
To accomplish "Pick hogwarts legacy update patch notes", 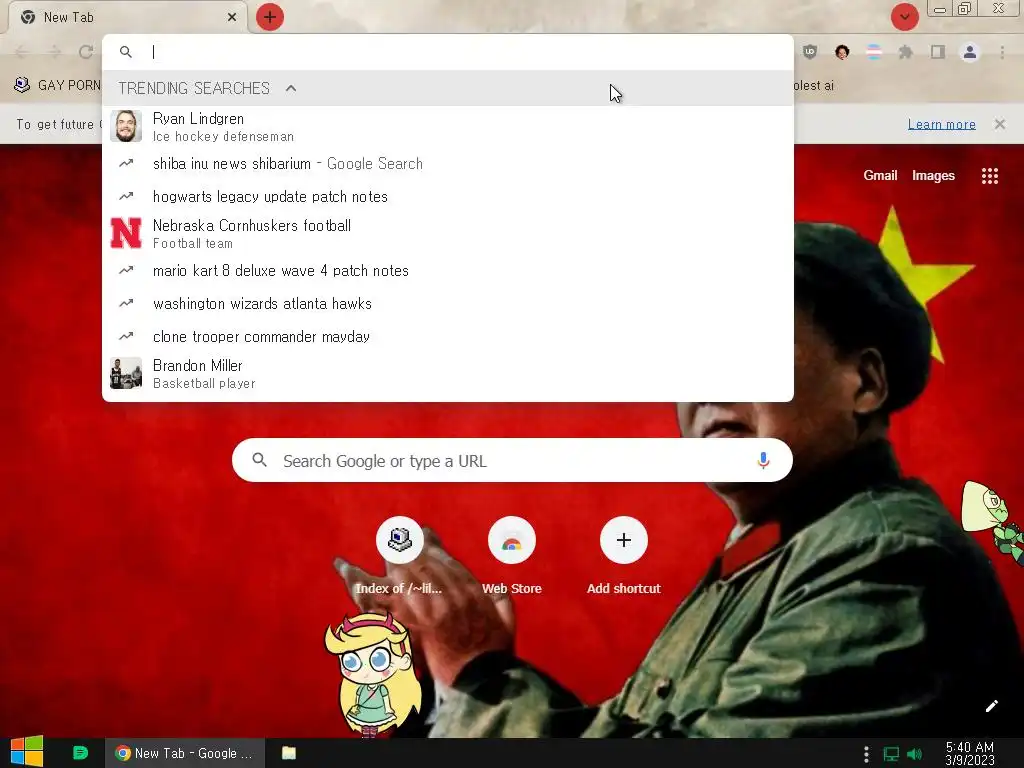I will (x=448, y=197).
